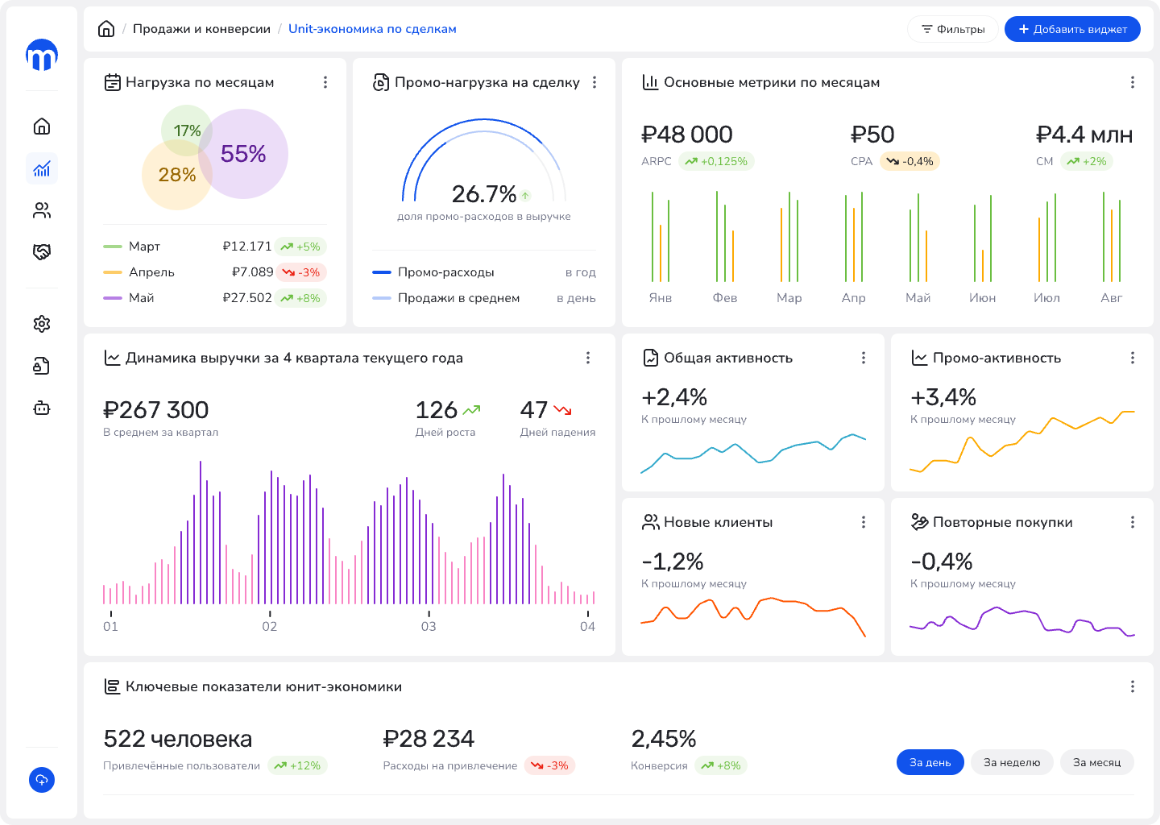This screenshot has width=1160, height=825.
Task: Open the handshake deals icon in sidebar
Action: (x=42, y=252)
